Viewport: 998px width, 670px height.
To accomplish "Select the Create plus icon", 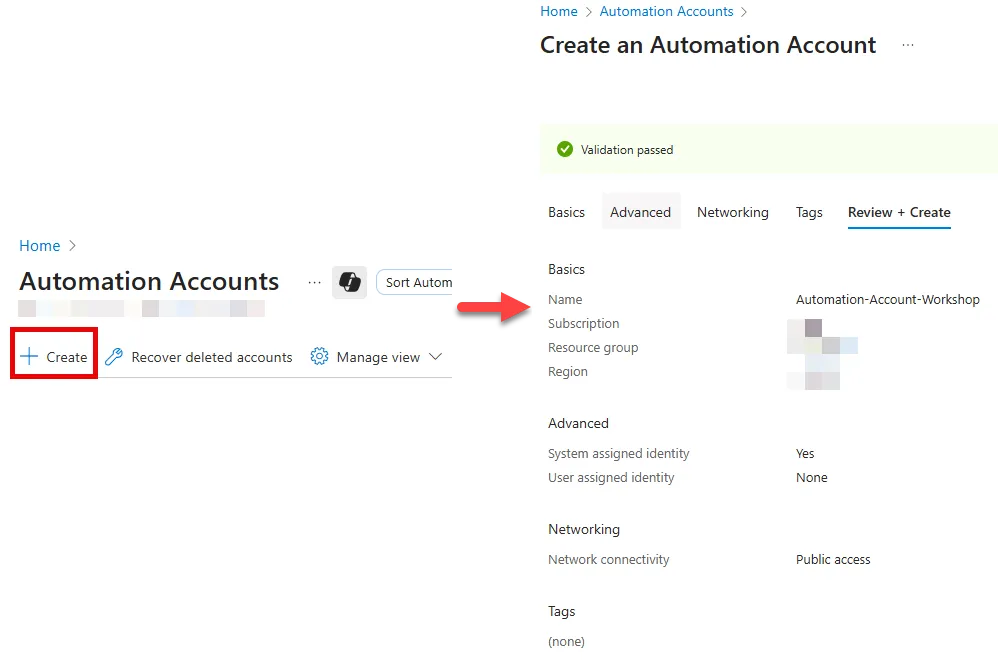I will point(28,356).
